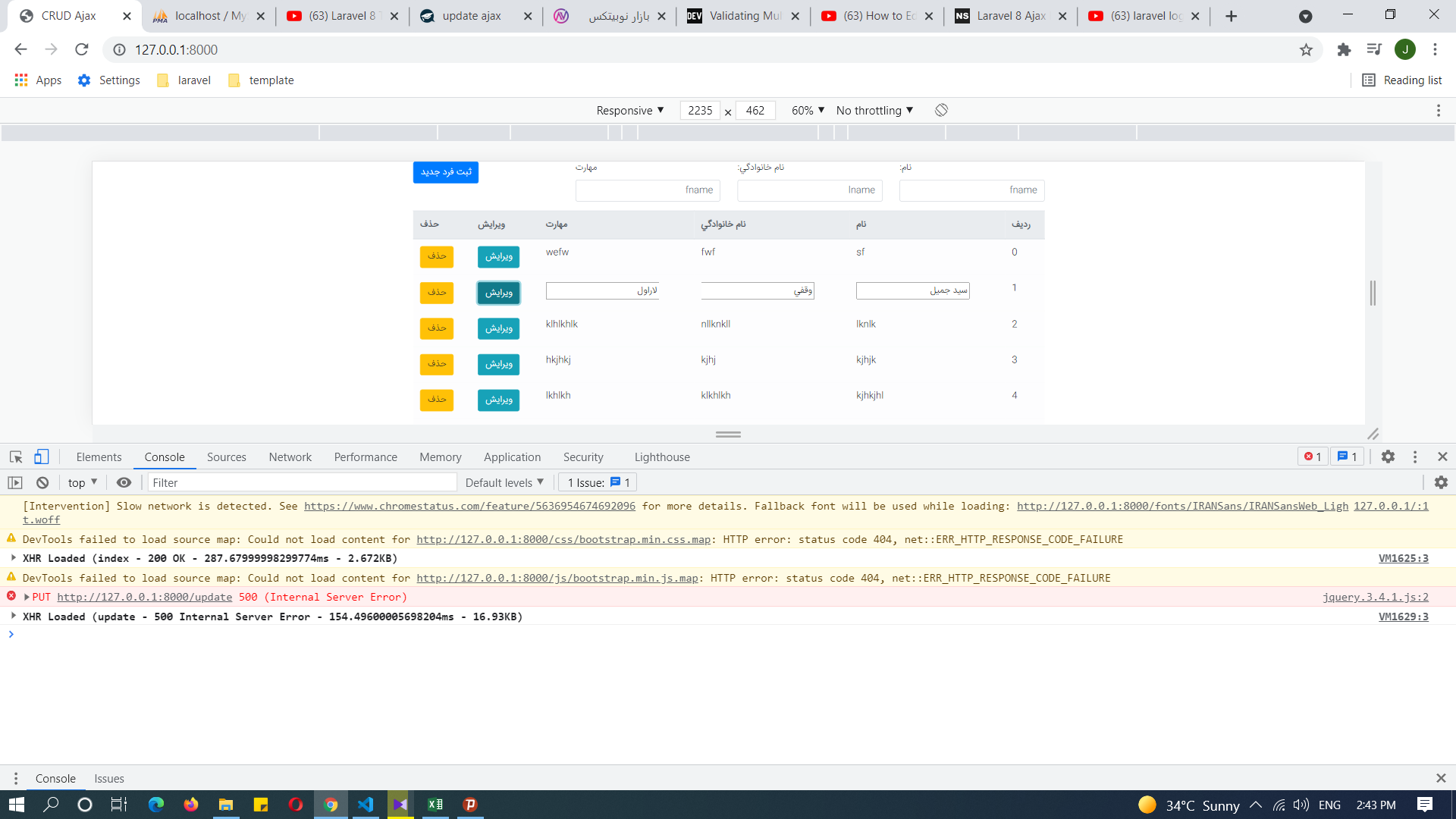Click the clear console icon
This screenshot has width=1456, height=819.
pyautogui.click(x=42, y=482)
